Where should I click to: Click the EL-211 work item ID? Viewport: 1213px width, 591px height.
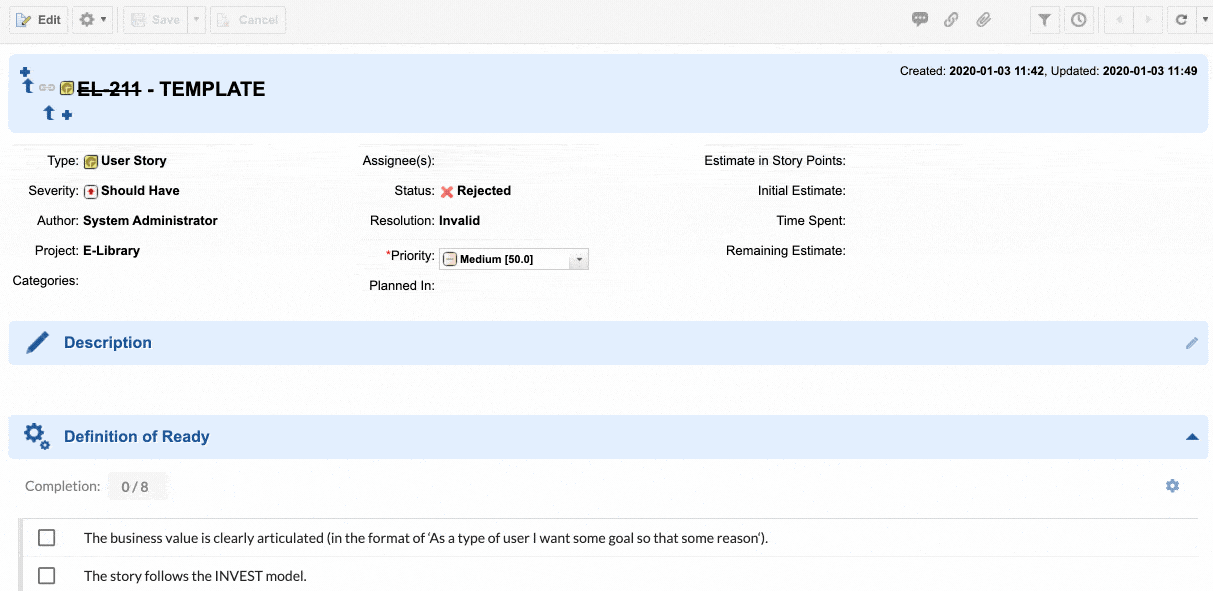pyautogui.click(x=109, y=89)
